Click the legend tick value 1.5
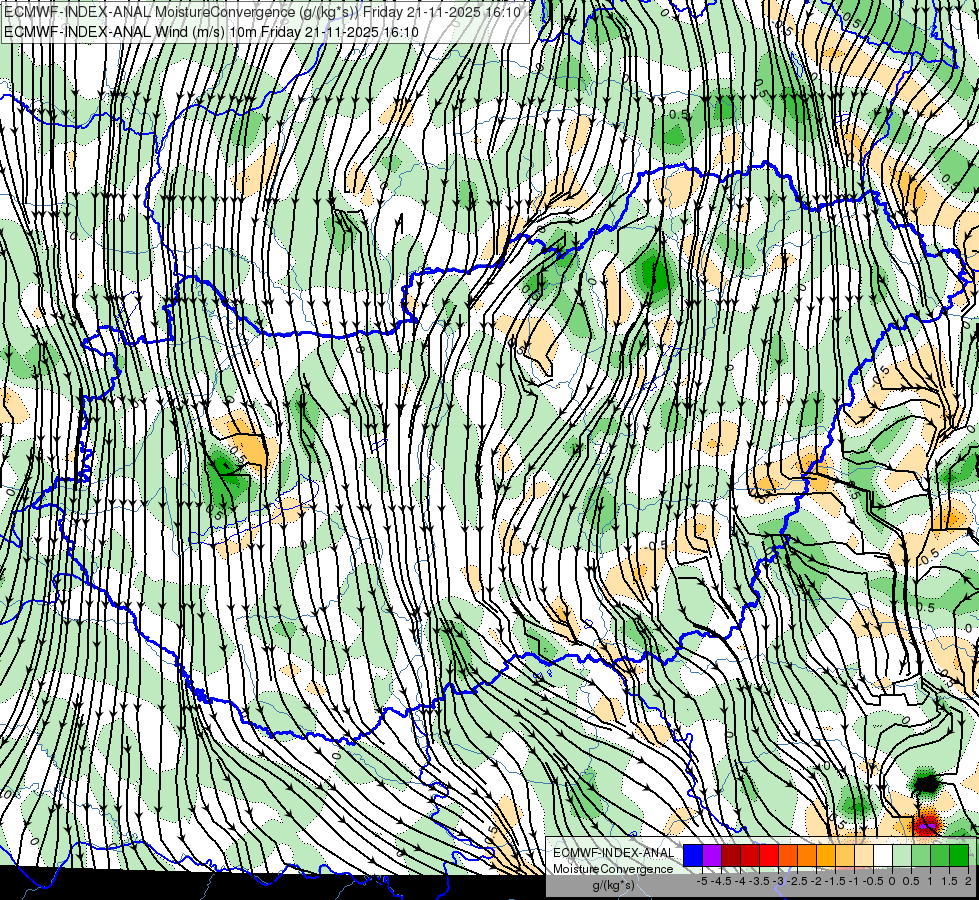The width and height of the screenshot is (979, 900). [948, 881]
